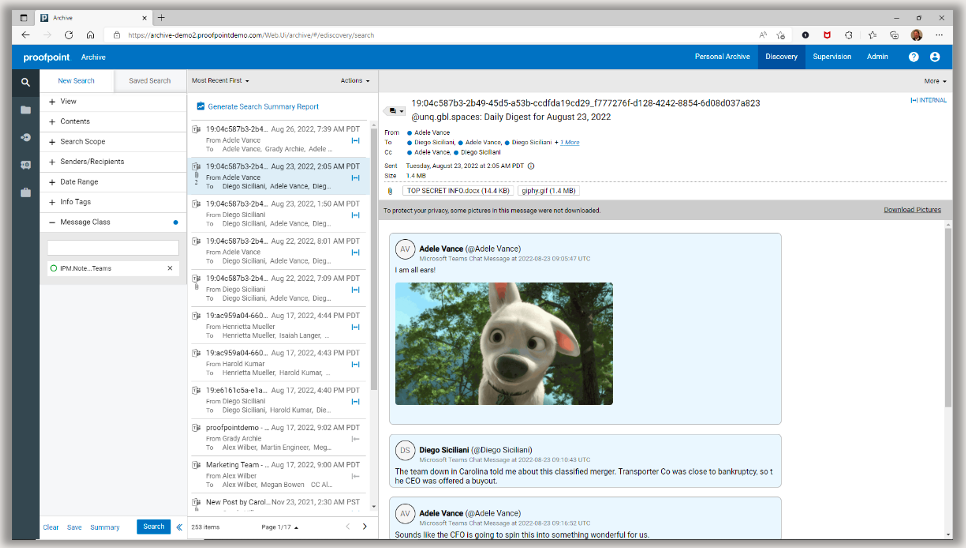This screenshot has height=548, width=966.
Task: Click Teams icon on Aug 17 4:44 PM message
Action: pos(196,316)
